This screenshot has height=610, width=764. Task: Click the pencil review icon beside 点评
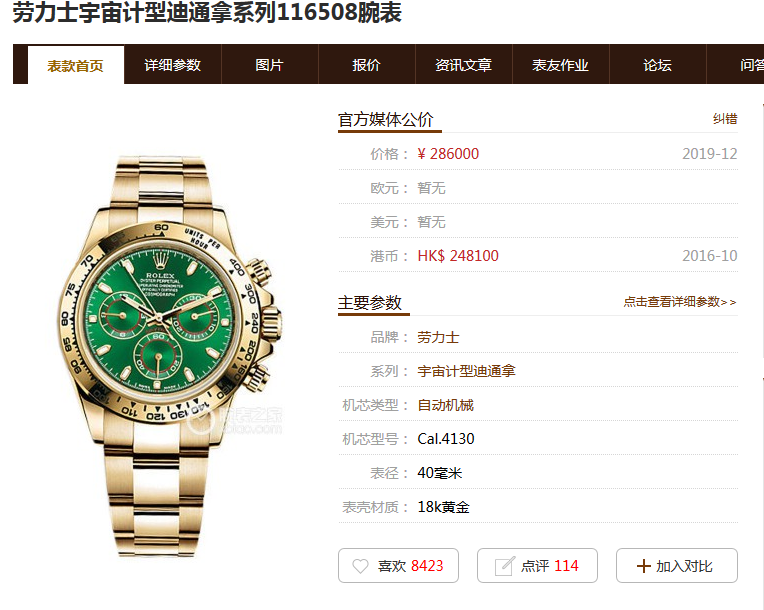click(504, 566)
